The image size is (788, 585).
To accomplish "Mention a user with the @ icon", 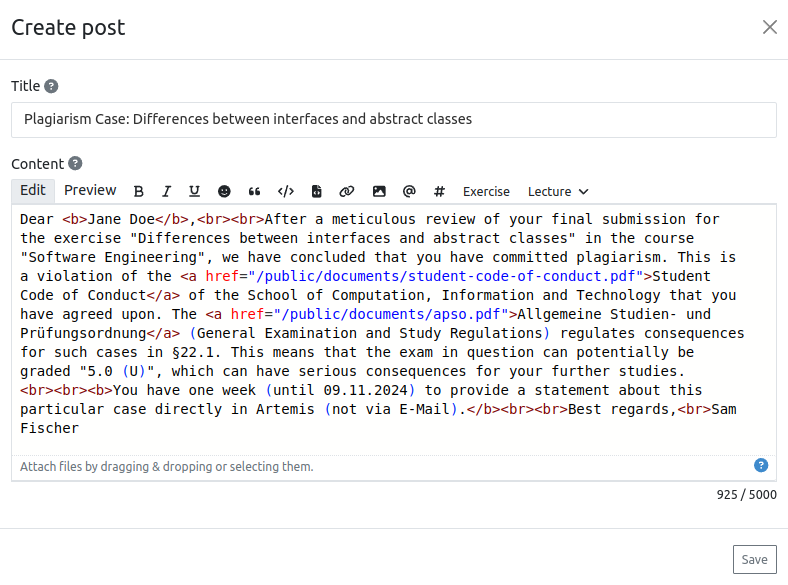I will [409, 192].
